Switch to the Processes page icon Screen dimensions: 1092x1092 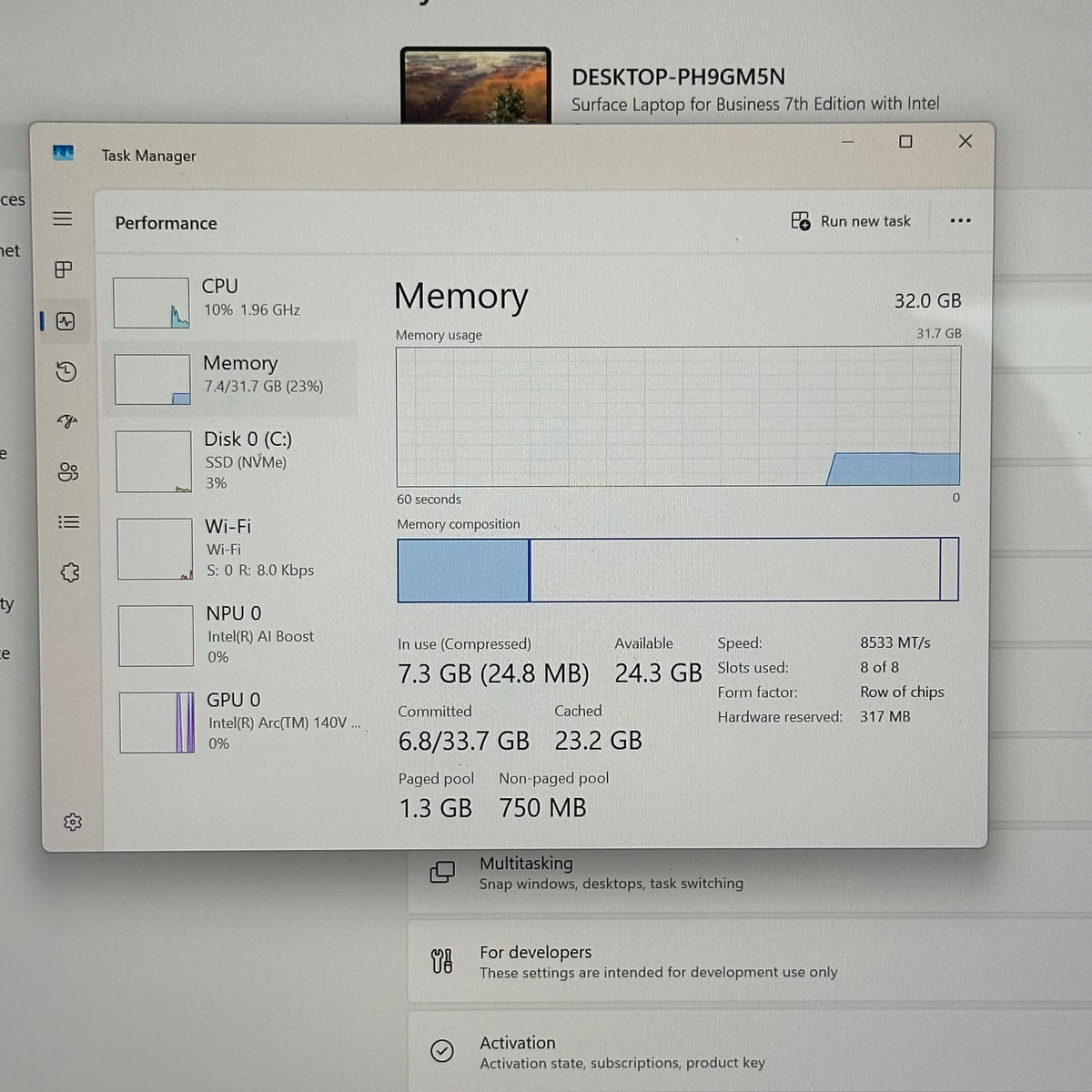[x=64, y=269]
